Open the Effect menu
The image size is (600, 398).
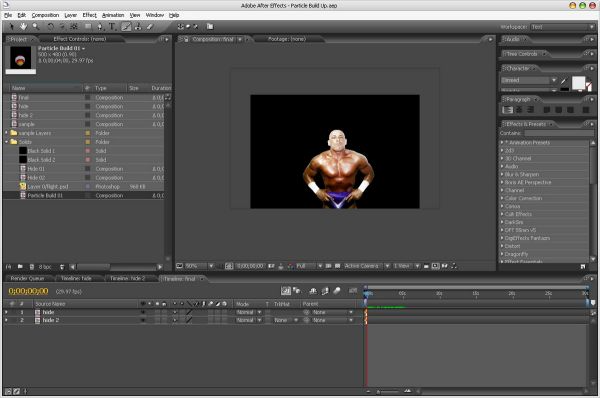[89, 15]
